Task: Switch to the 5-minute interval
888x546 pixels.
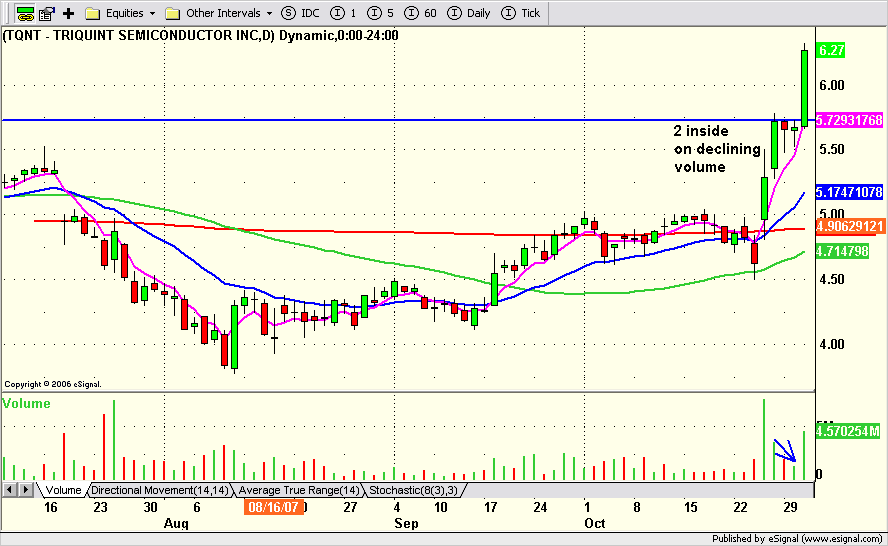Action: coord(381,13)
